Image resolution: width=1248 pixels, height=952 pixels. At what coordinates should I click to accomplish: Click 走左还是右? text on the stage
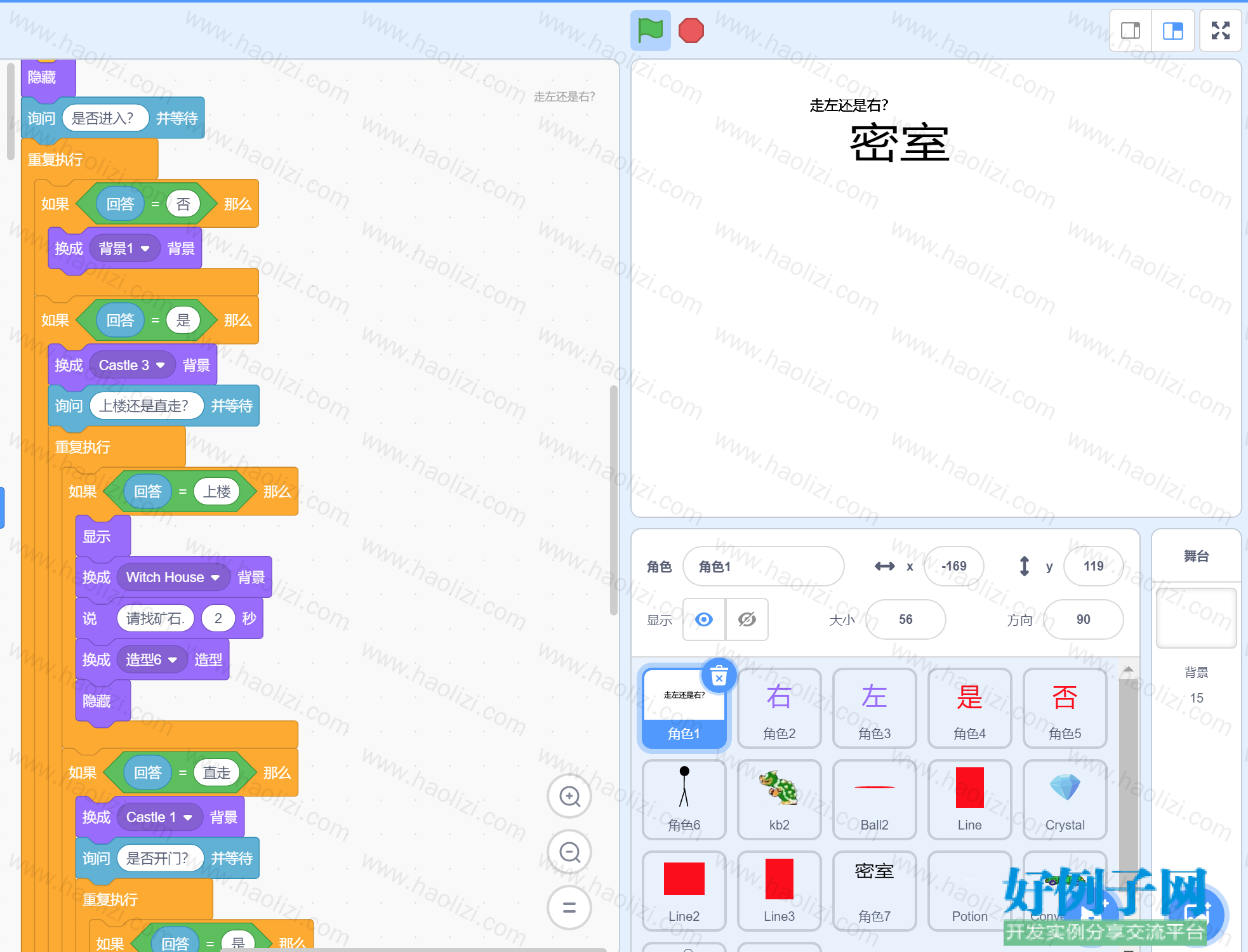[x=849, y=105]
